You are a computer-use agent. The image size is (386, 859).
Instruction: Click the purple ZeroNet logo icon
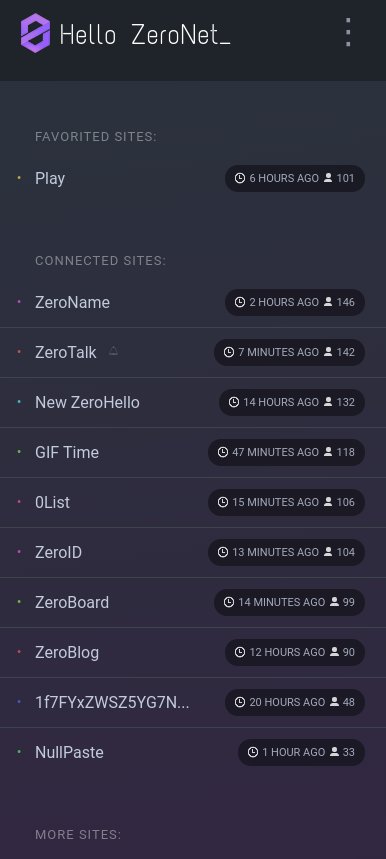(x=36, y=33)
